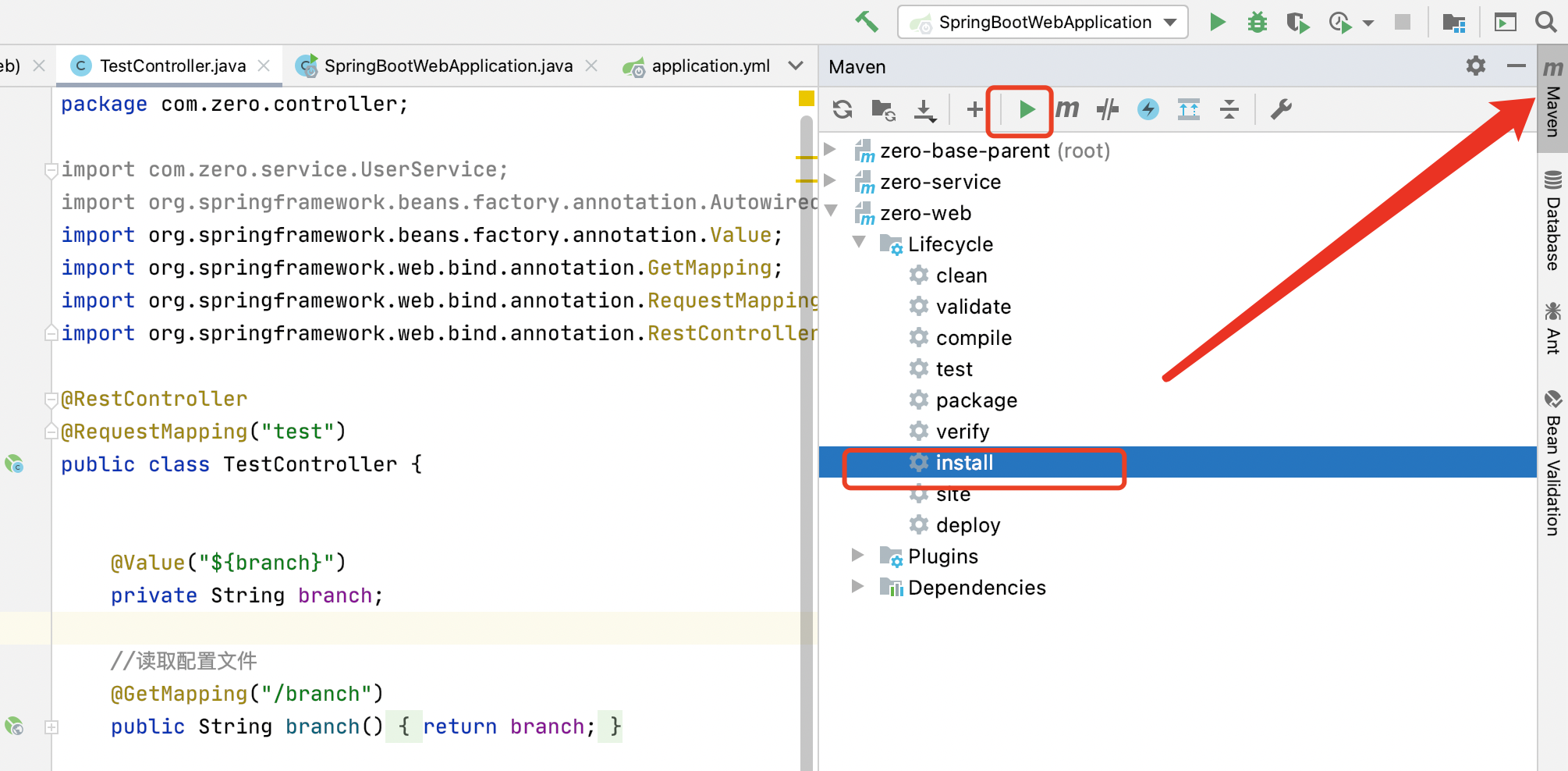This screenshot has height=771, width=1568.
Task: Click the first yellow scrollbar warning stripe
Action: click(805, 158)
